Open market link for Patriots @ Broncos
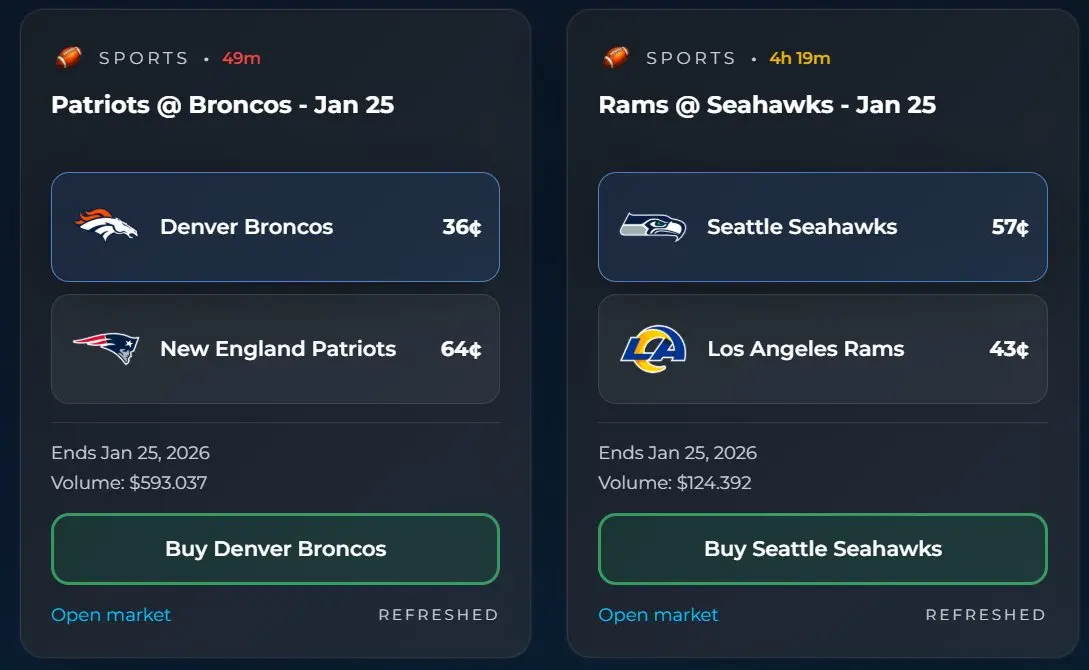Image resolution: width=1089 pixels, height=670 pixels. [111, 615]
